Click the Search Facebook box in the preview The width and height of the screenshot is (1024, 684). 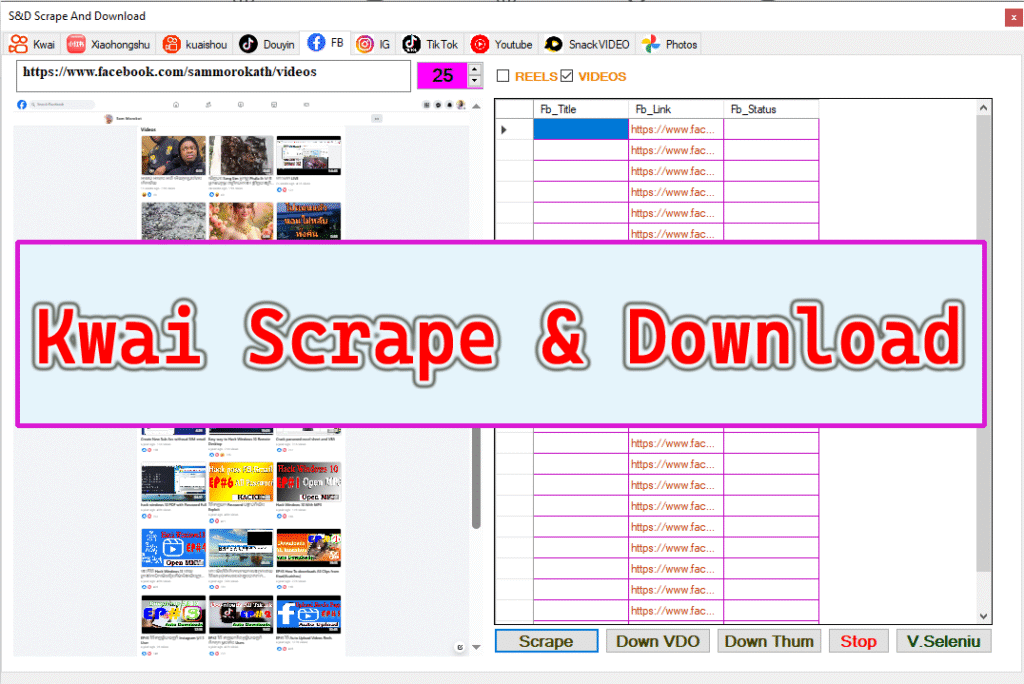coord(62,105)
